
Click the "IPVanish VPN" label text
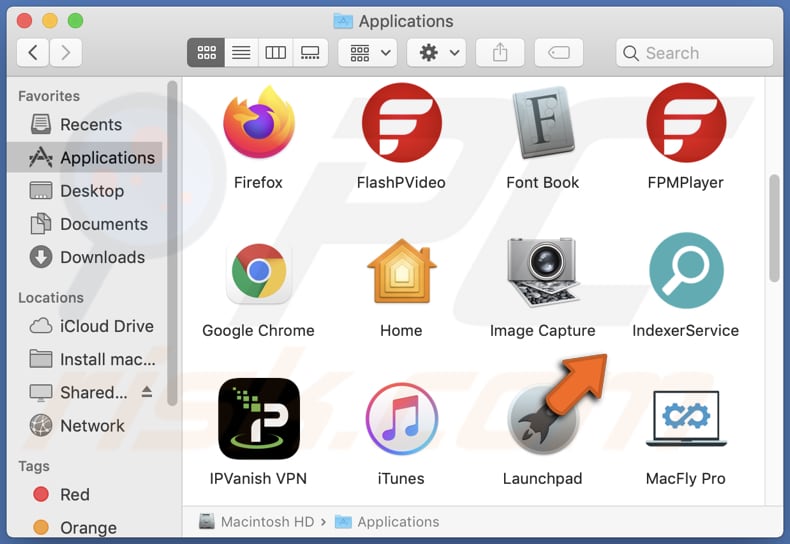[258, 479]
